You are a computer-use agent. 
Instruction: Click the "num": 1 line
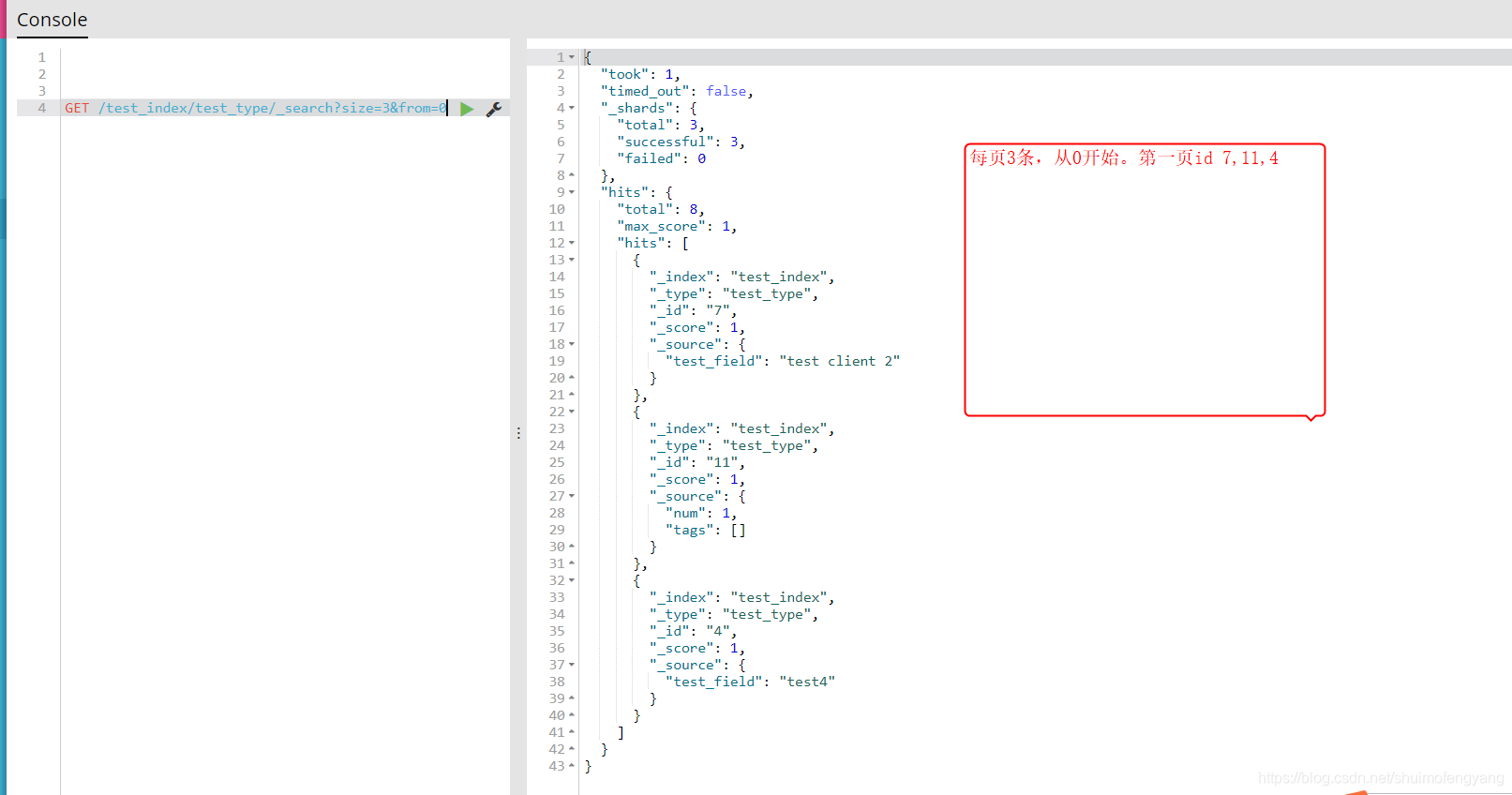pyautogui.click(x=701, y=513)
